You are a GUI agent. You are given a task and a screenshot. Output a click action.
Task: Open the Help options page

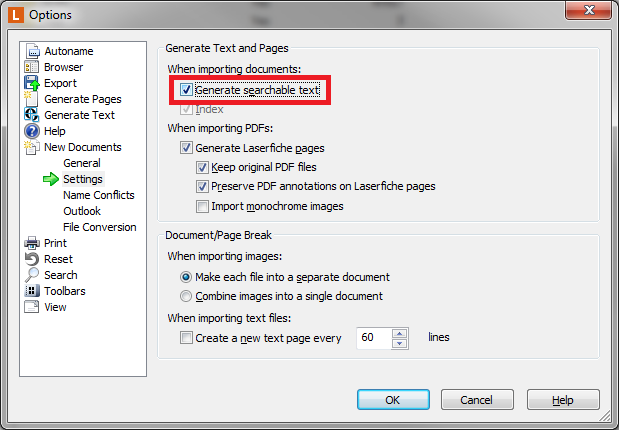click(55, 131)
